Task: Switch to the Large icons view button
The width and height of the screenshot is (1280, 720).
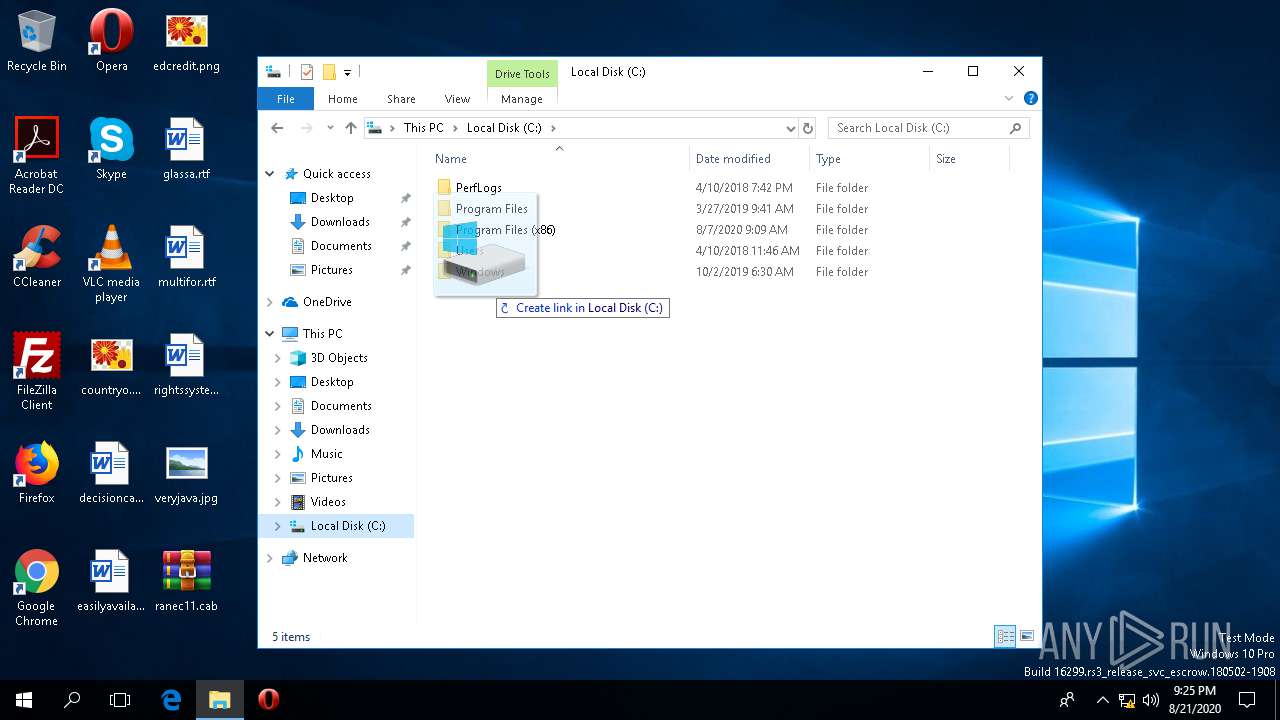Action: coord(1027,636)
